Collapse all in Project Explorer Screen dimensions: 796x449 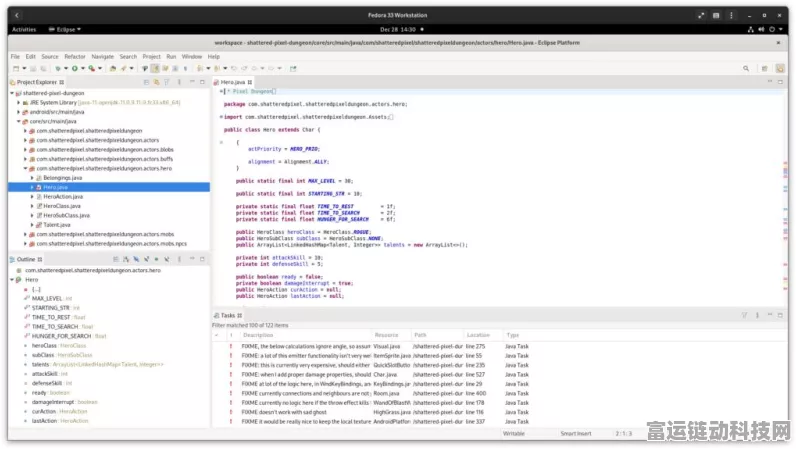[x=146, y=82]
